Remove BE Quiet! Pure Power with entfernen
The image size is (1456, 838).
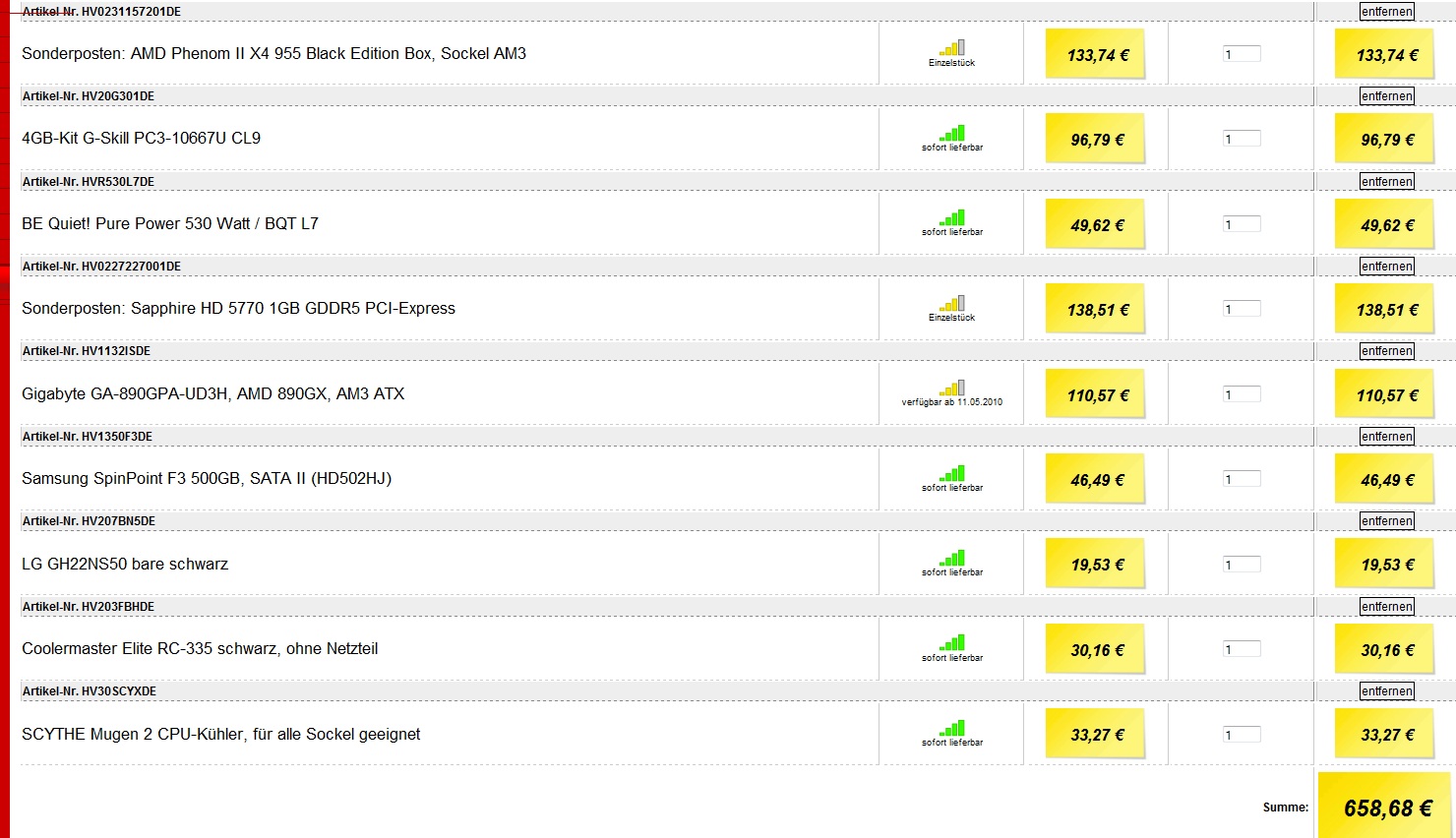(x=1387, y=182)
